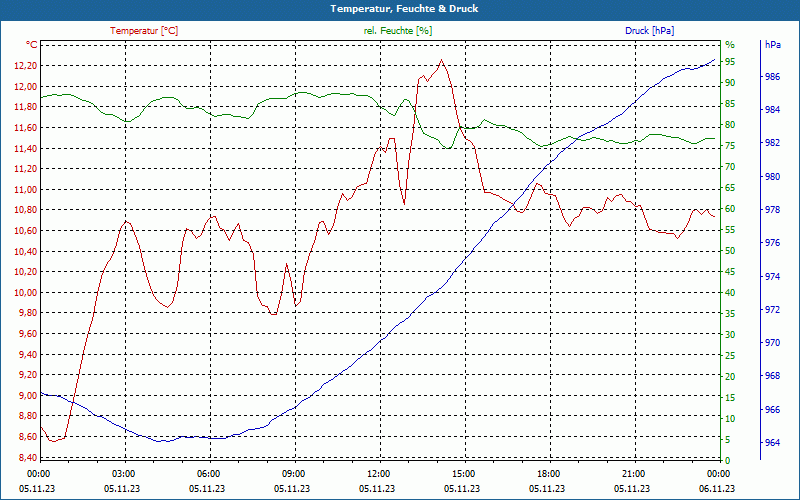Click the blue pressure axis value 968

773,376
